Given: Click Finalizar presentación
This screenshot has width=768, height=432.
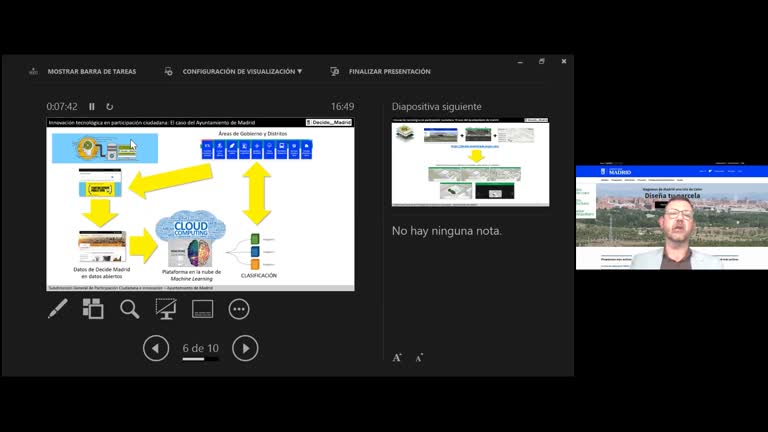Looking at the screenshot, I should point(389,72).
